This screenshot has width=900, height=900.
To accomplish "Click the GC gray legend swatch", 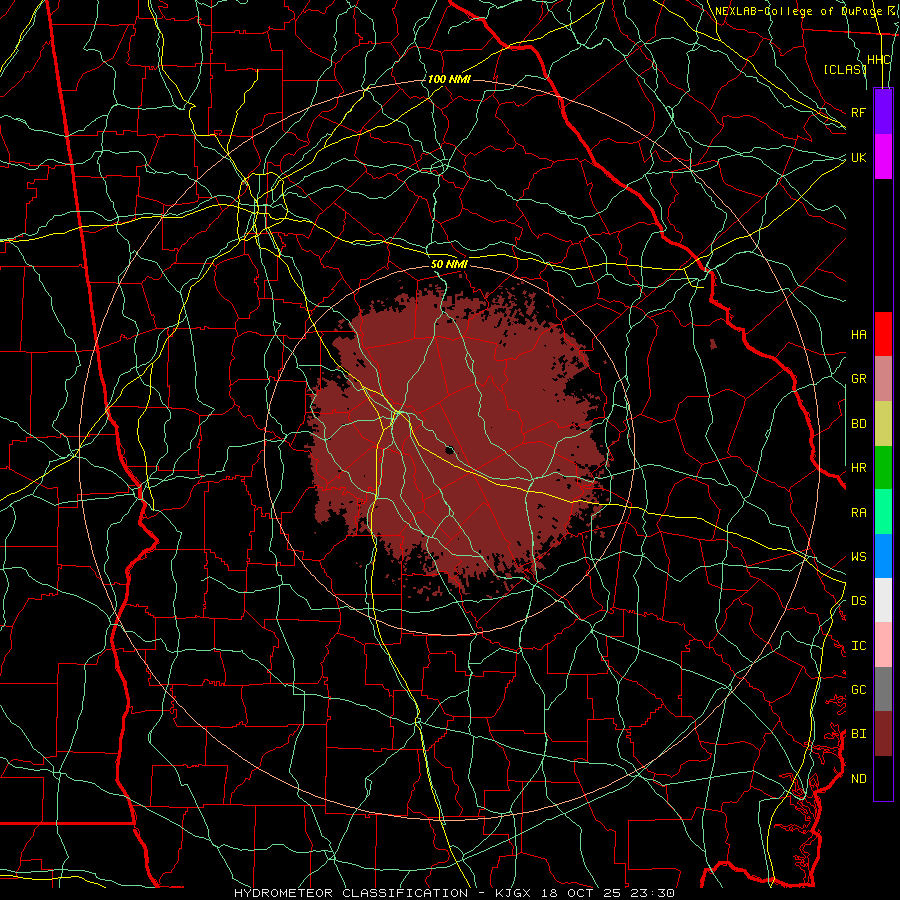I will [x=883, y=689].
